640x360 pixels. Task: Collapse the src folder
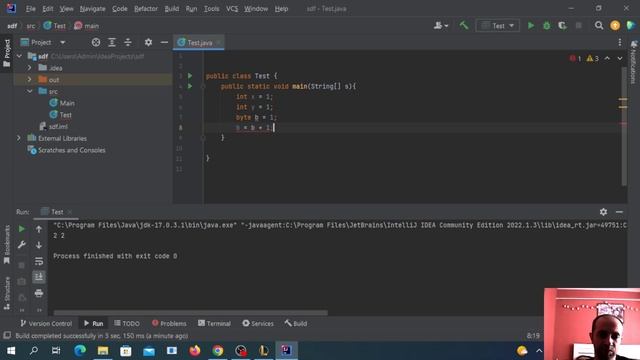point(29,91)
